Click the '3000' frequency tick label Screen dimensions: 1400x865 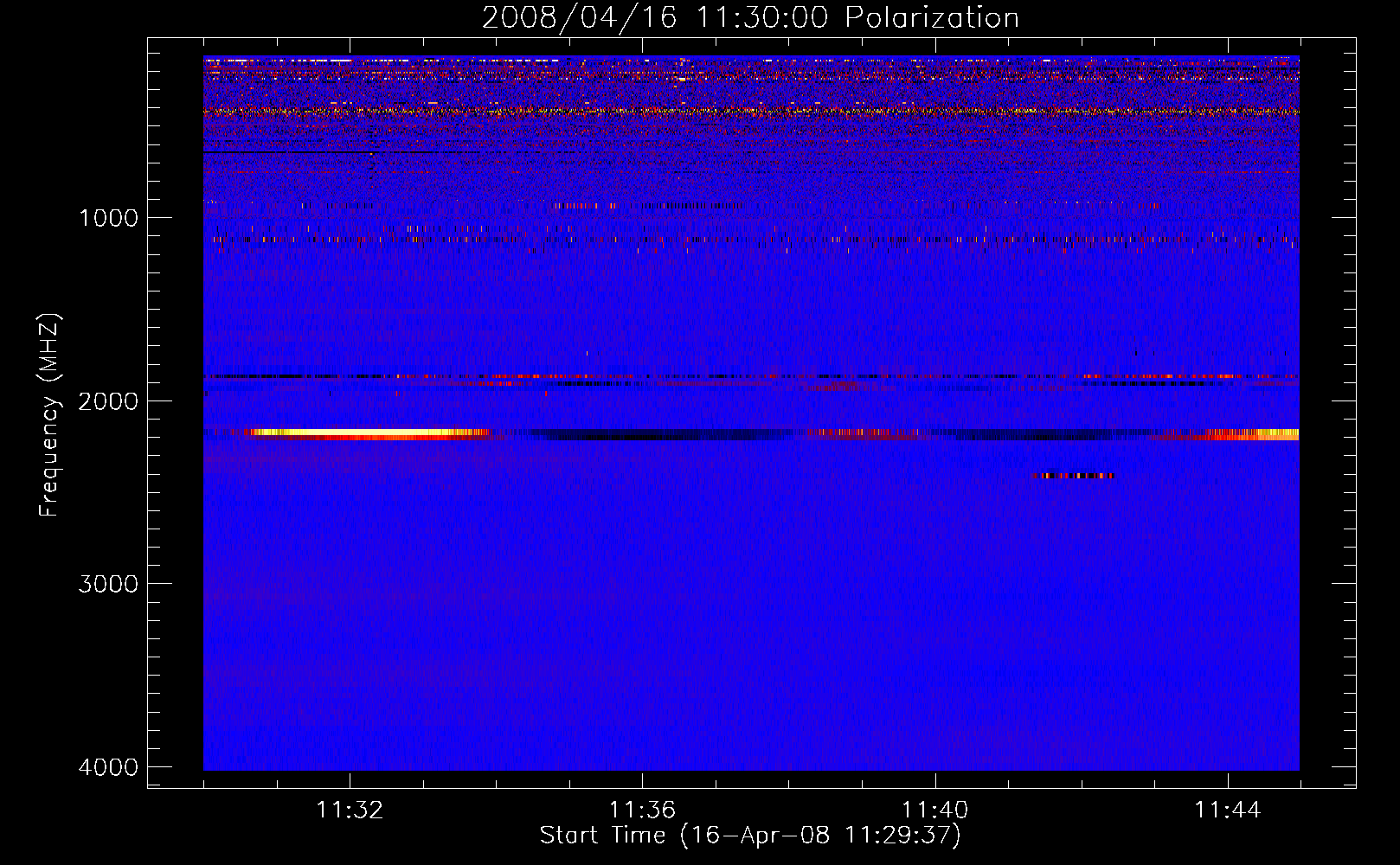108,584
